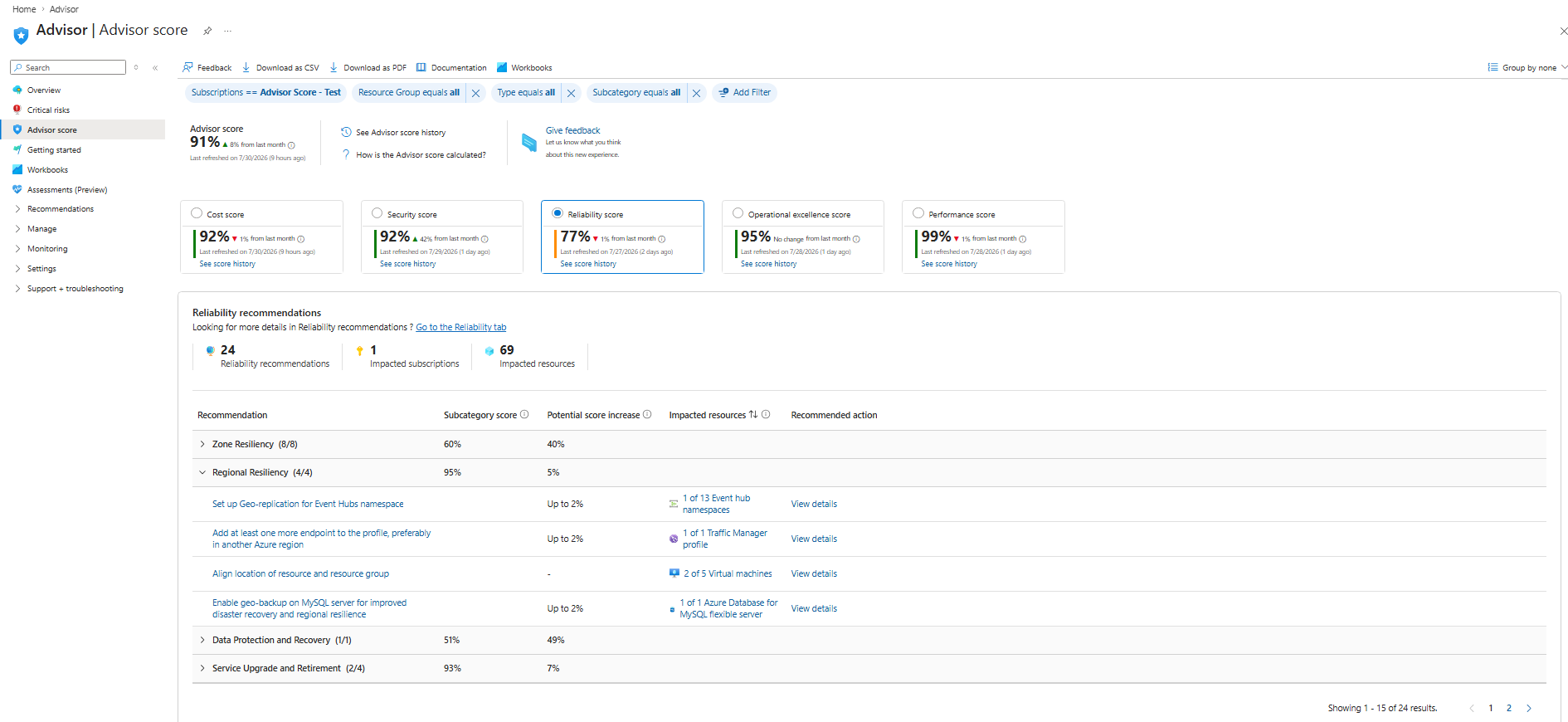The height and width of the screenshot is (722, 1568).
Task: Click info icon next to Subcategory score
Action: 524,415
